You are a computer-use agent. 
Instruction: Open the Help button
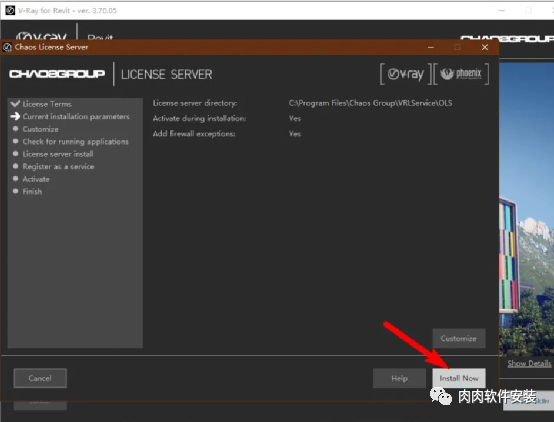point(399,378)
